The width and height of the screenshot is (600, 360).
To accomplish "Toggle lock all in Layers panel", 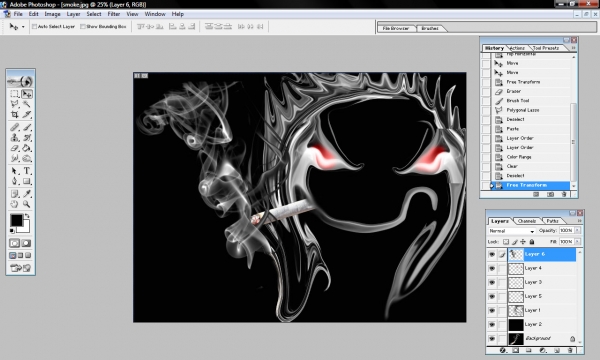I will point(532,242).
